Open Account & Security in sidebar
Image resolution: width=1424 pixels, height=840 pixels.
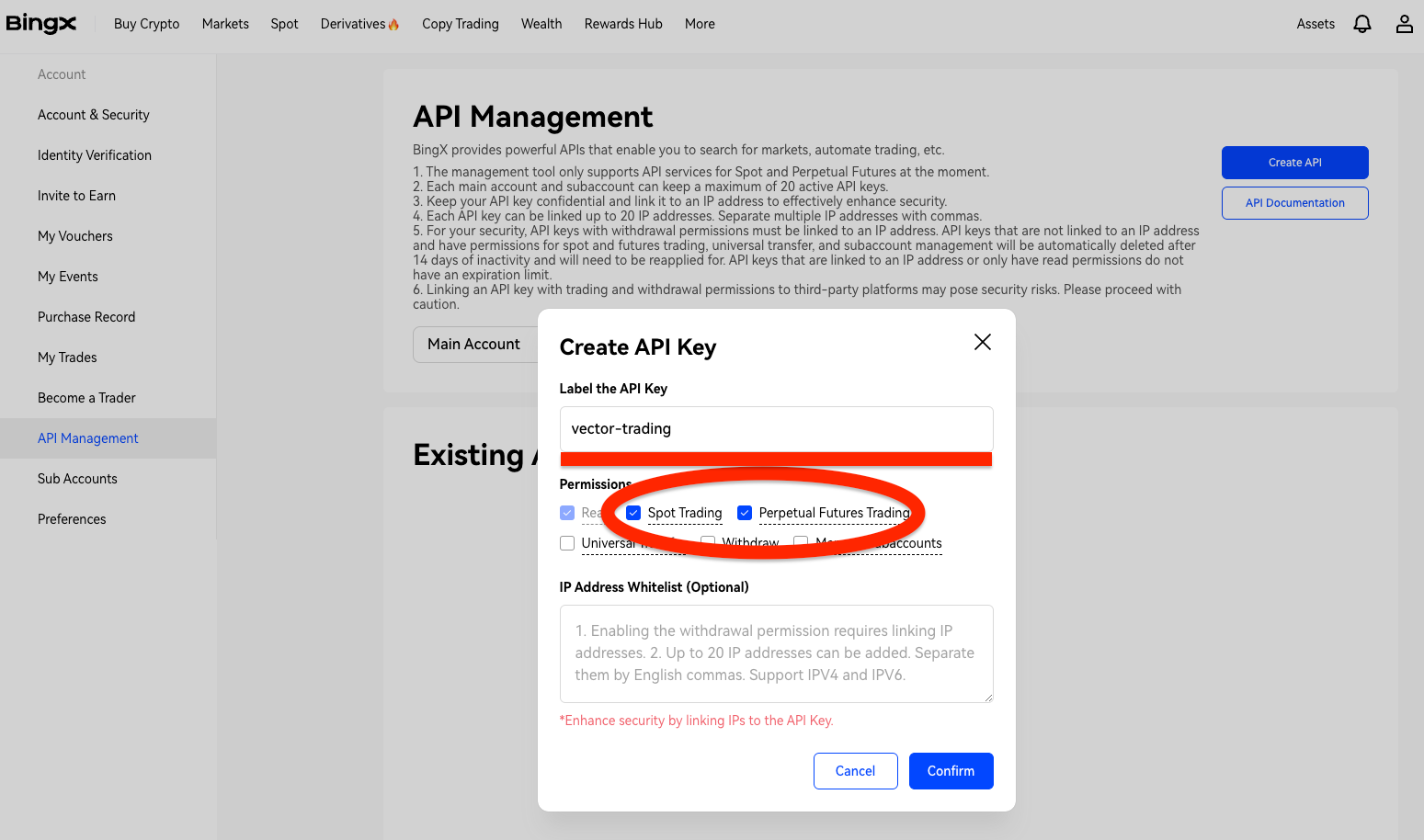(93, 115)
